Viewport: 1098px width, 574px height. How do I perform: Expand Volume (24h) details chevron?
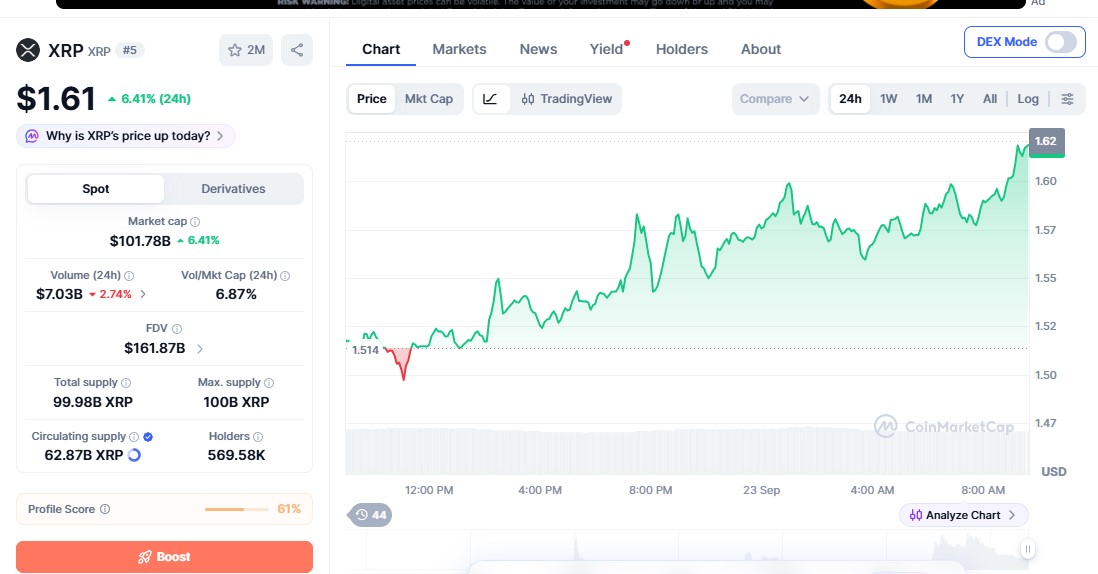pyautogui.click(x=143, y=294)
